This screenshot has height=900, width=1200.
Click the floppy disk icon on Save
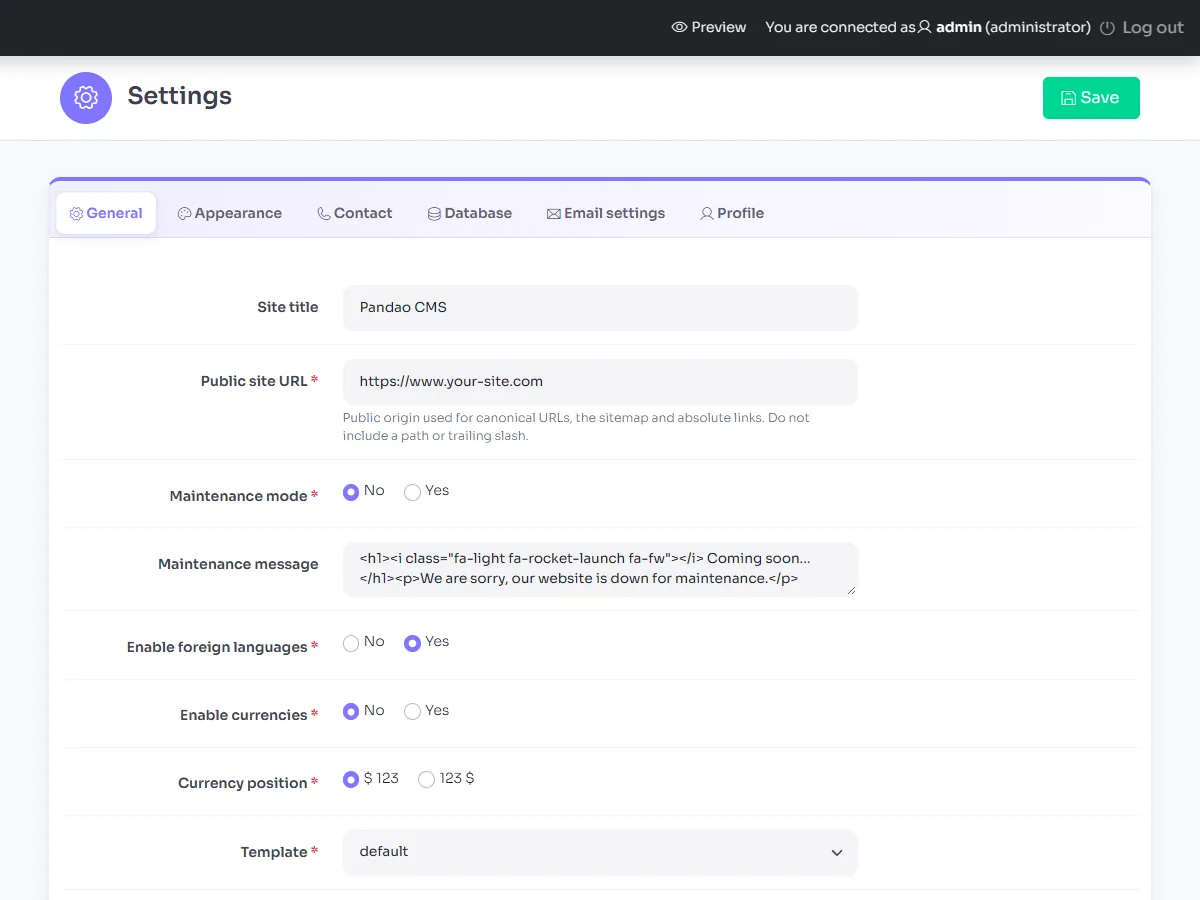[1068, 98]
